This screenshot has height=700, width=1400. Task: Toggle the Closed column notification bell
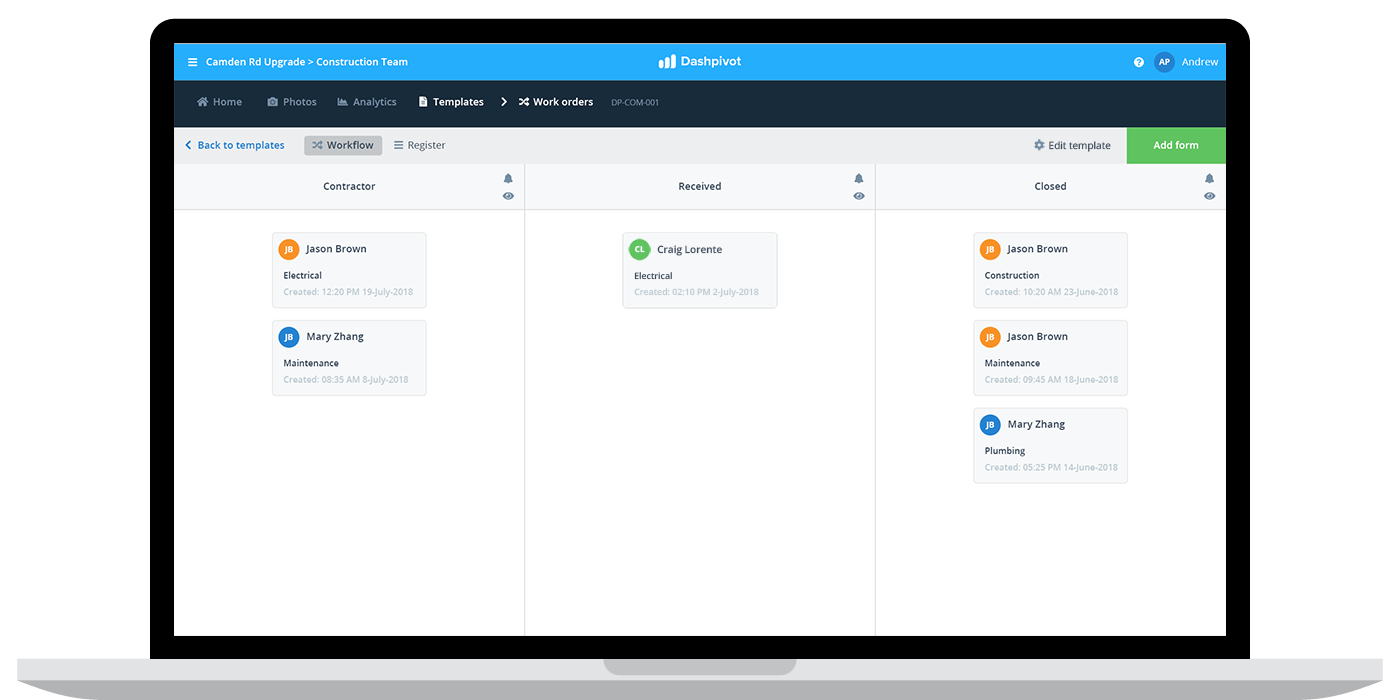point(1210,179)
